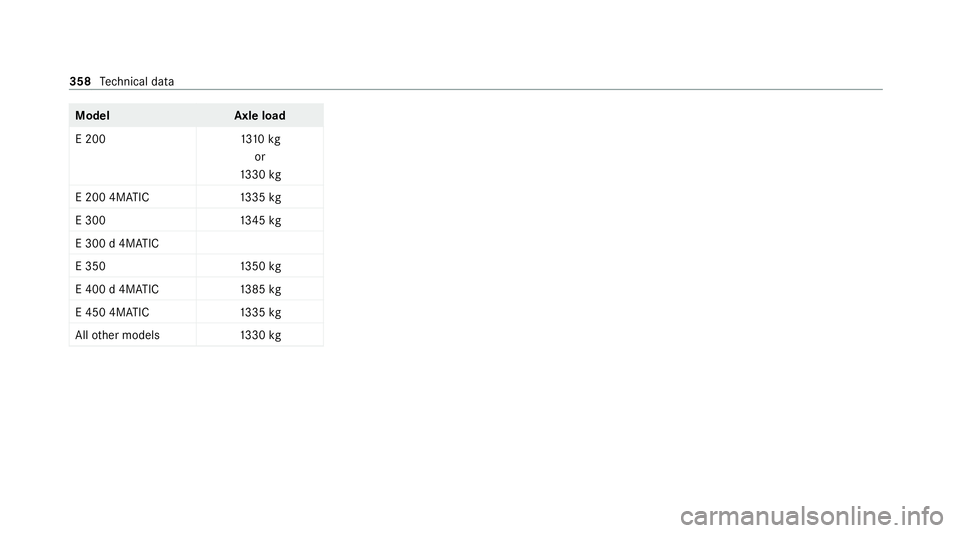Select the E 300 model cell
The image size is (960, 533).
(91, 220)
